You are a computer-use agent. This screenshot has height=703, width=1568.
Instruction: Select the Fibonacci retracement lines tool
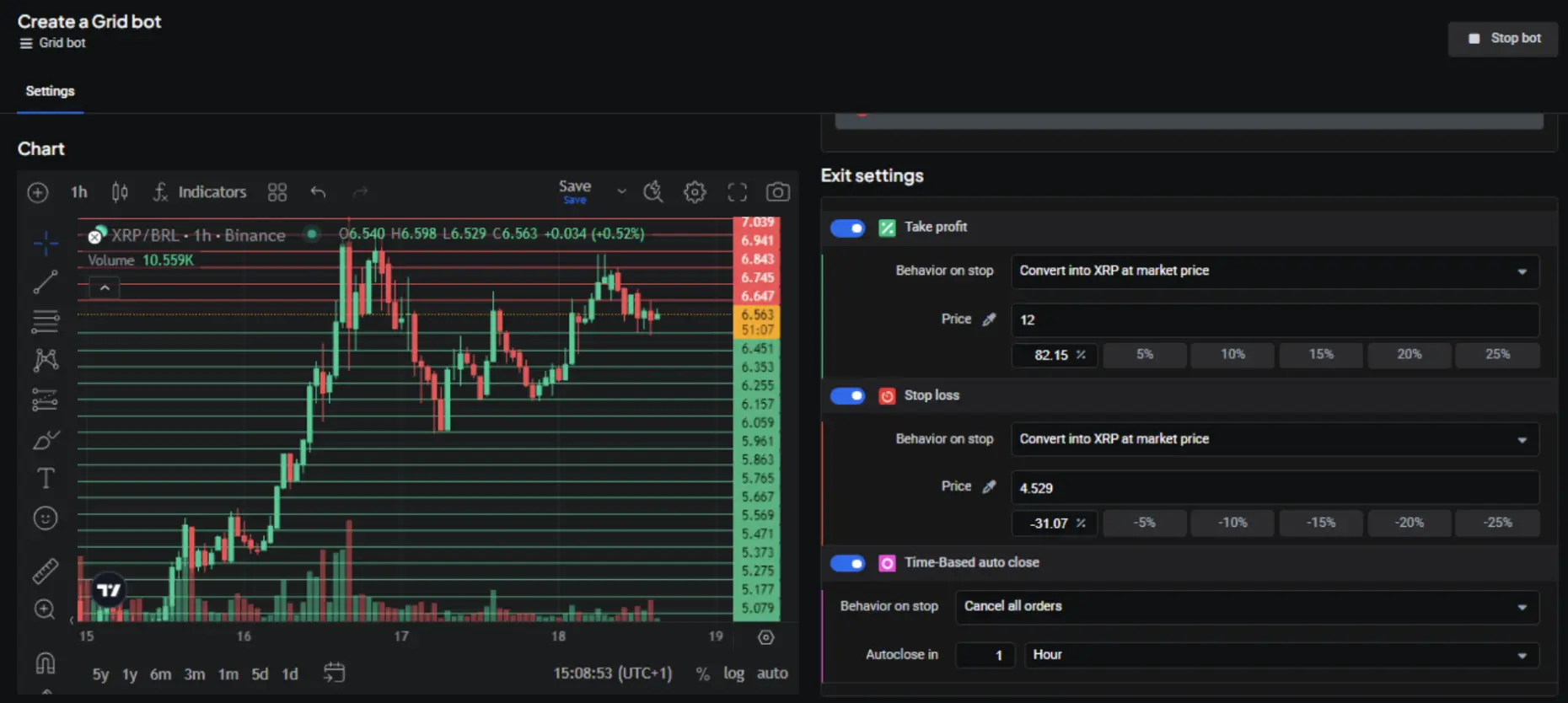[x=46, y=321]
